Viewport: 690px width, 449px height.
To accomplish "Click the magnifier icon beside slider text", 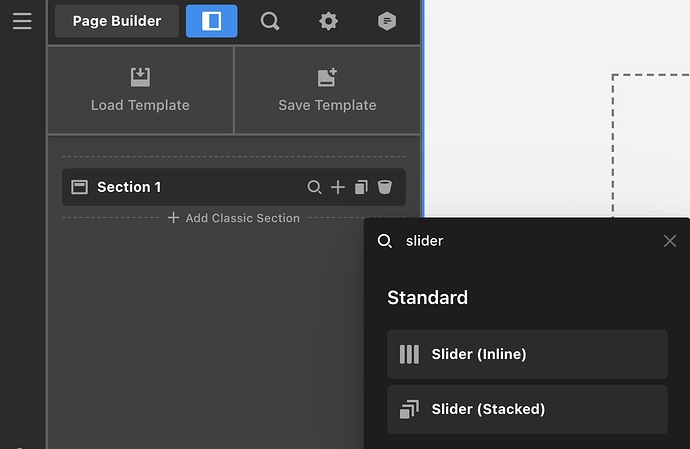I will pos(385,241).
